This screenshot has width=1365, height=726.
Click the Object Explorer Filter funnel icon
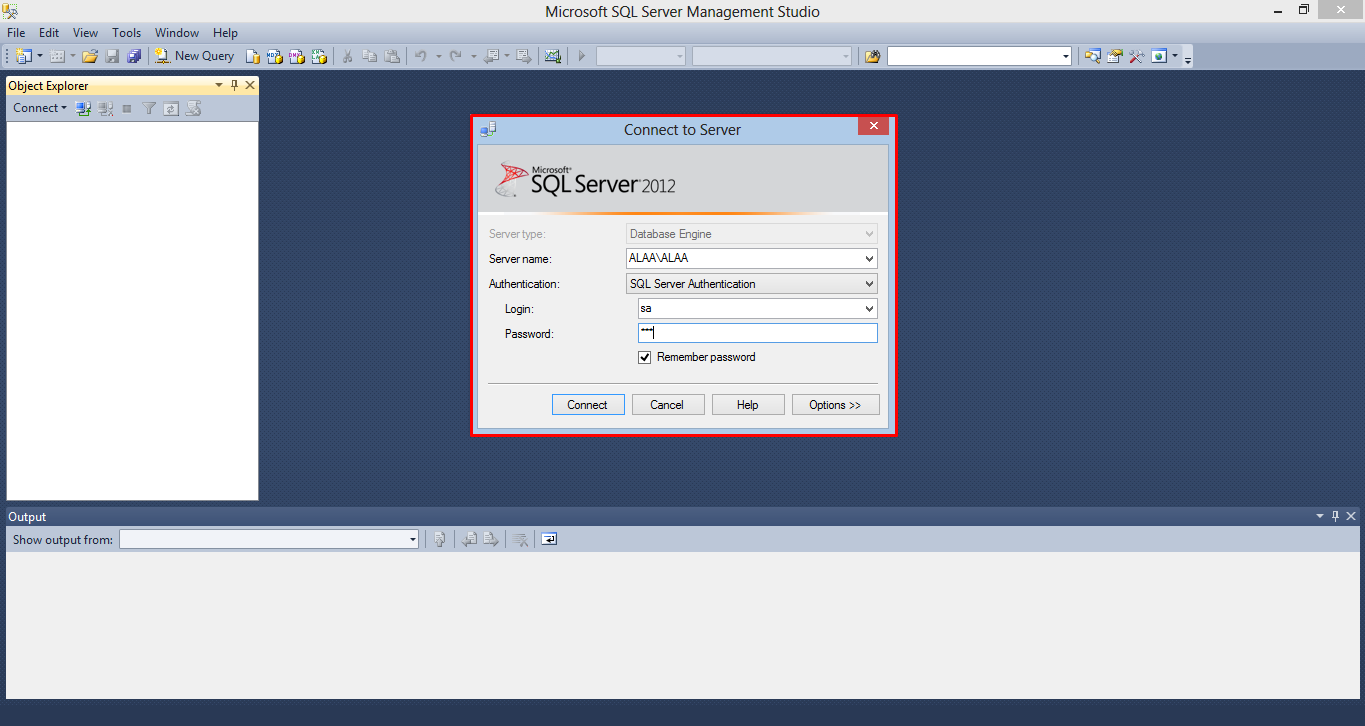pos(149,108)
